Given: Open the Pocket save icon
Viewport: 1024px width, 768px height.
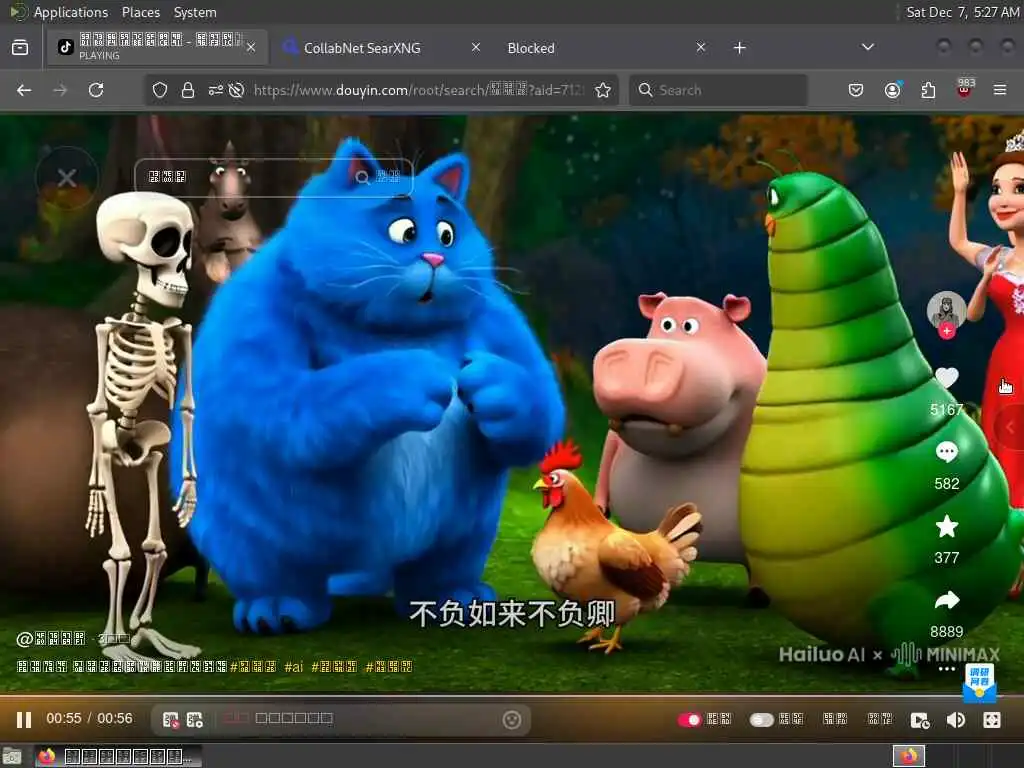Looking at the screenshot, I should 856,90.
